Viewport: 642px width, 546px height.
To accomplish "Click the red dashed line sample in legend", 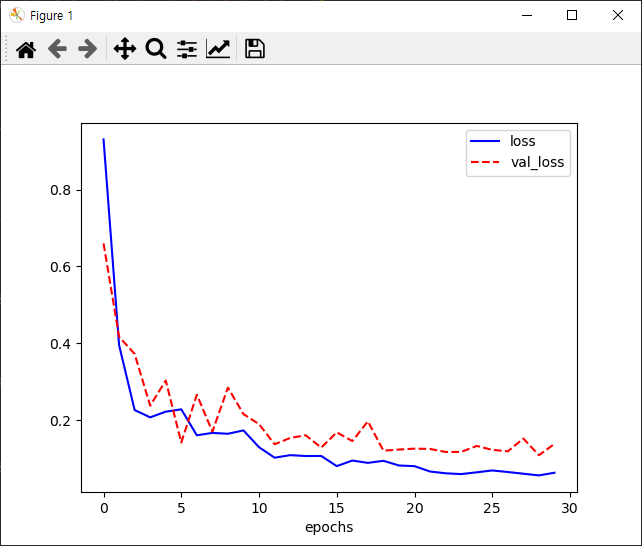I will pos(485,162).
